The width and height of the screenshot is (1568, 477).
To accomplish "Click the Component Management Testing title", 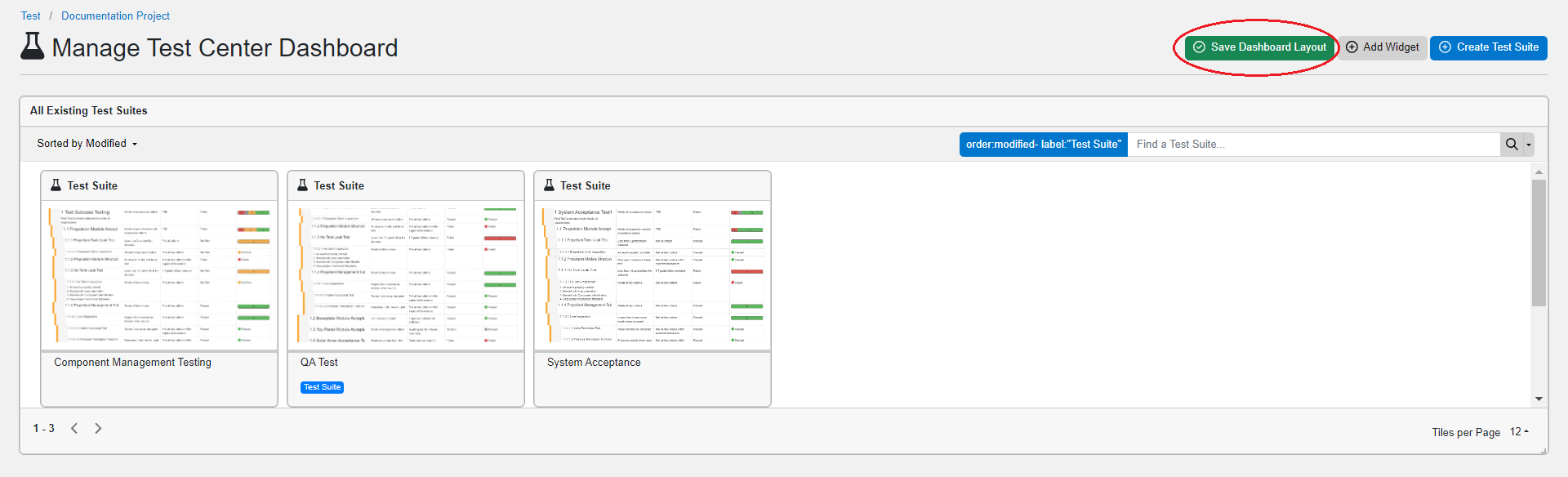I will pyautogui.click(x=132, y=362).
